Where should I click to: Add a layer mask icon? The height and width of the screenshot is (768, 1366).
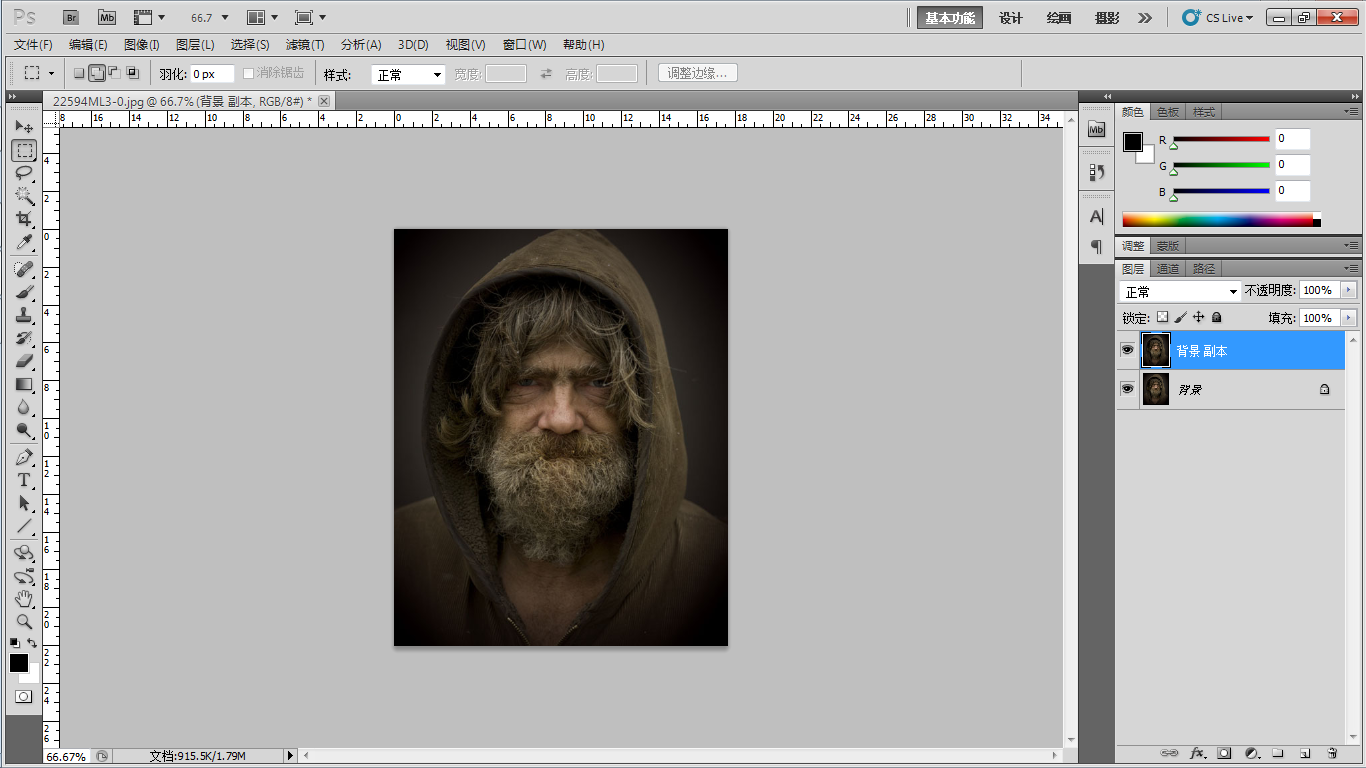click(1224, 753)
